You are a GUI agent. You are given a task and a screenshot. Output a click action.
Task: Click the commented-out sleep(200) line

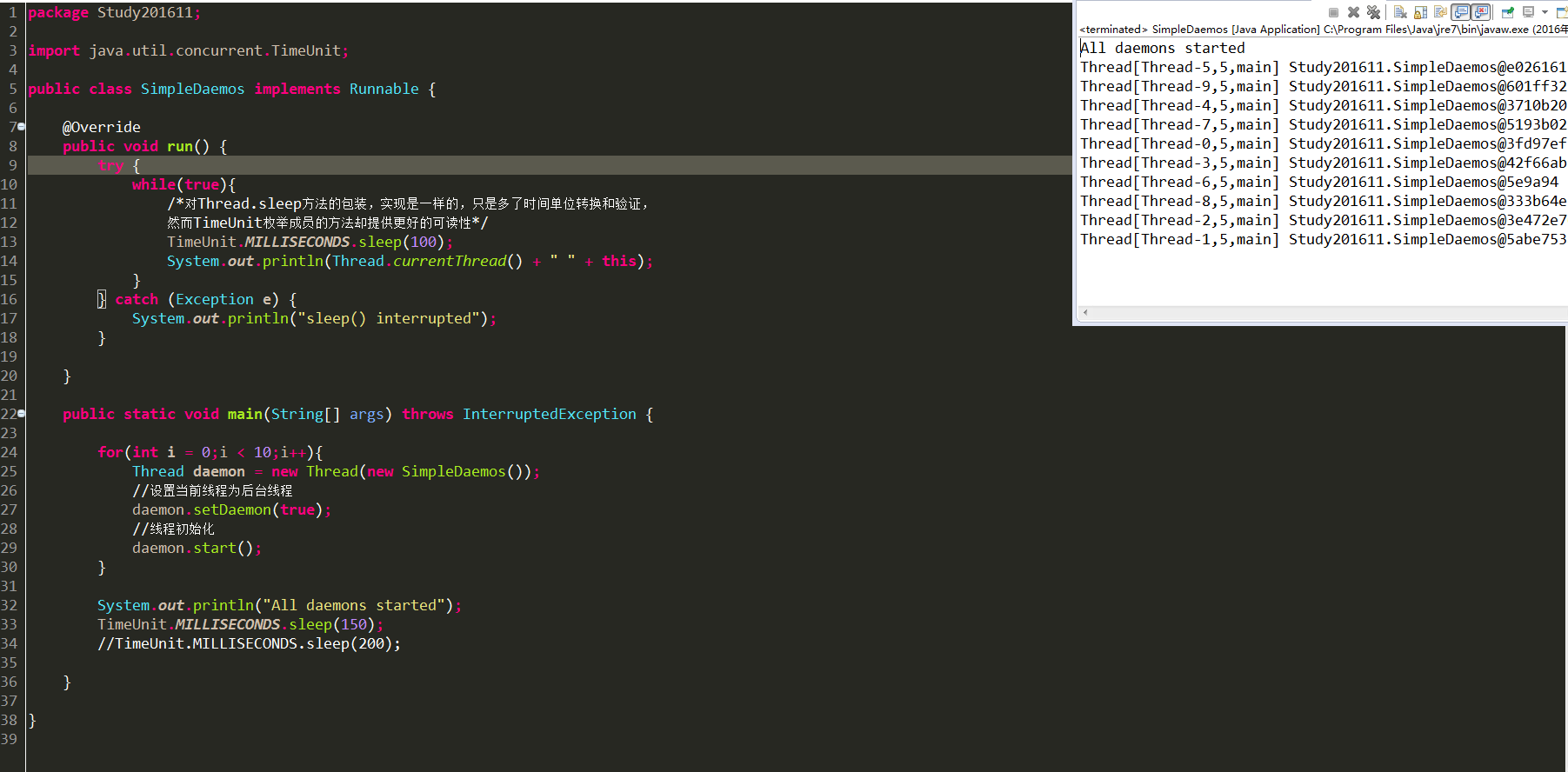(x=249, y=643)
